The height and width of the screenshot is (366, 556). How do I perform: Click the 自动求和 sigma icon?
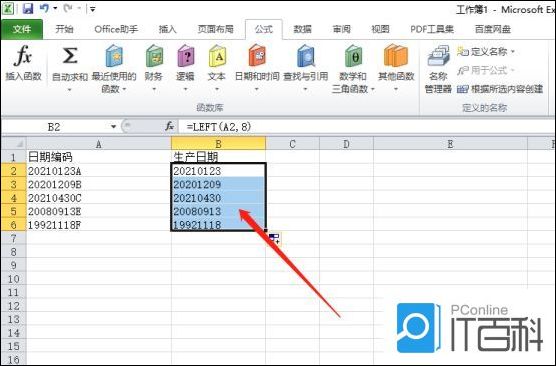[70, 56]
